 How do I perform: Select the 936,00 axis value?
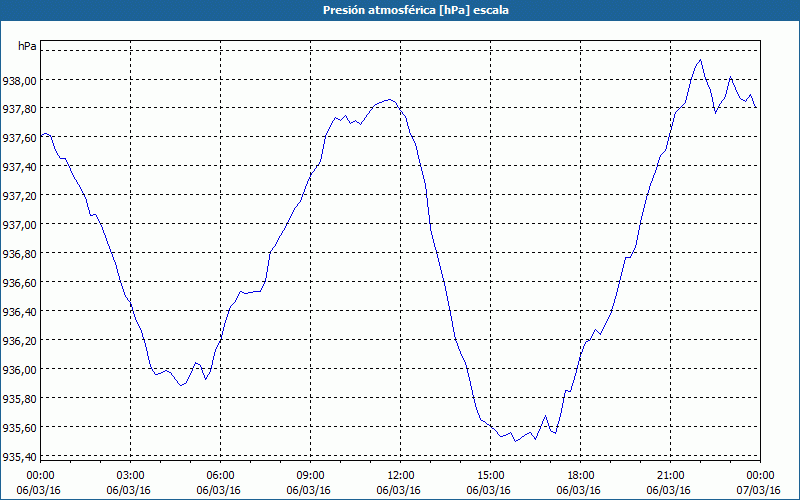(x=19, y=369)
